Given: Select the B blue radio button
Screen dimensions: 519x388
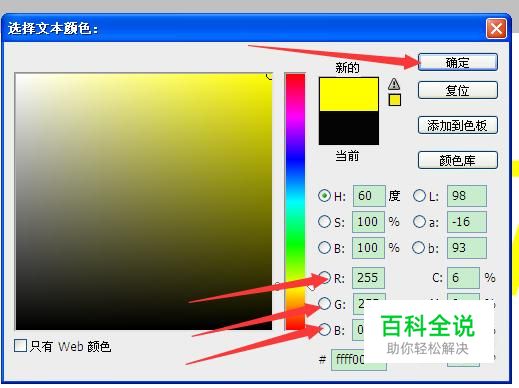Looking at the screenshot, I should [324, 330].
